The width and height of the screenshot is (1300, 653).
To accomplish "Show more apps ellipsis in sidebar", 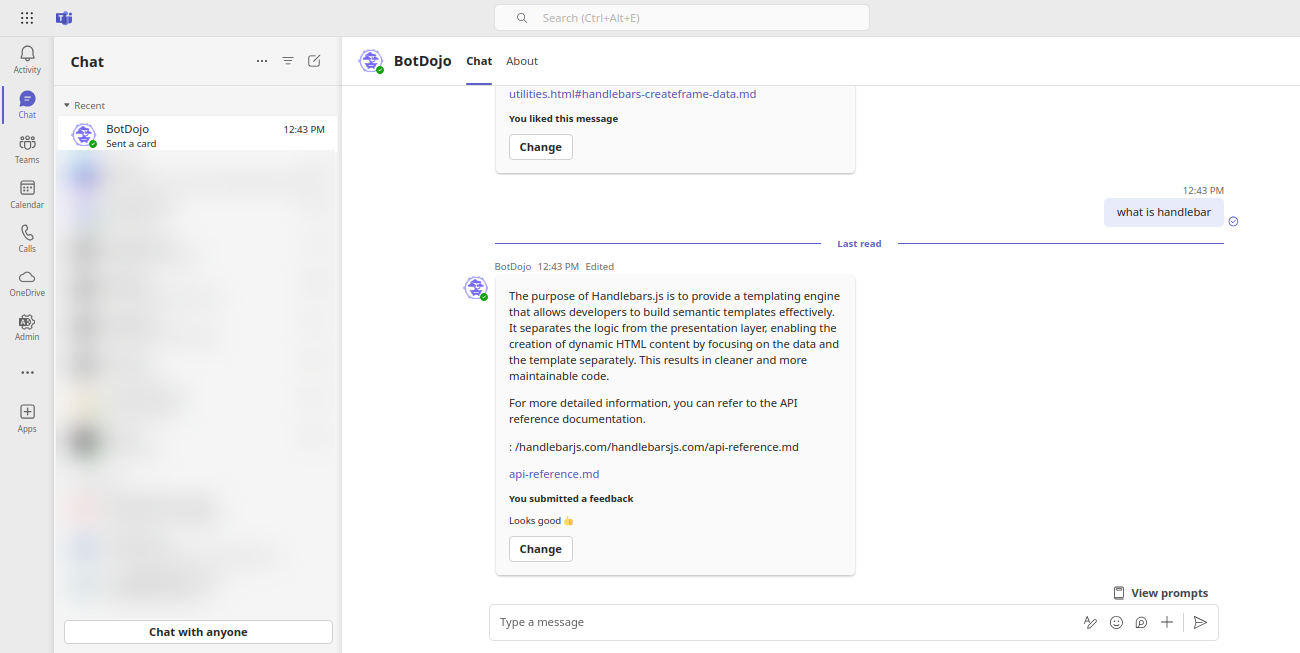I will [27, 372].
